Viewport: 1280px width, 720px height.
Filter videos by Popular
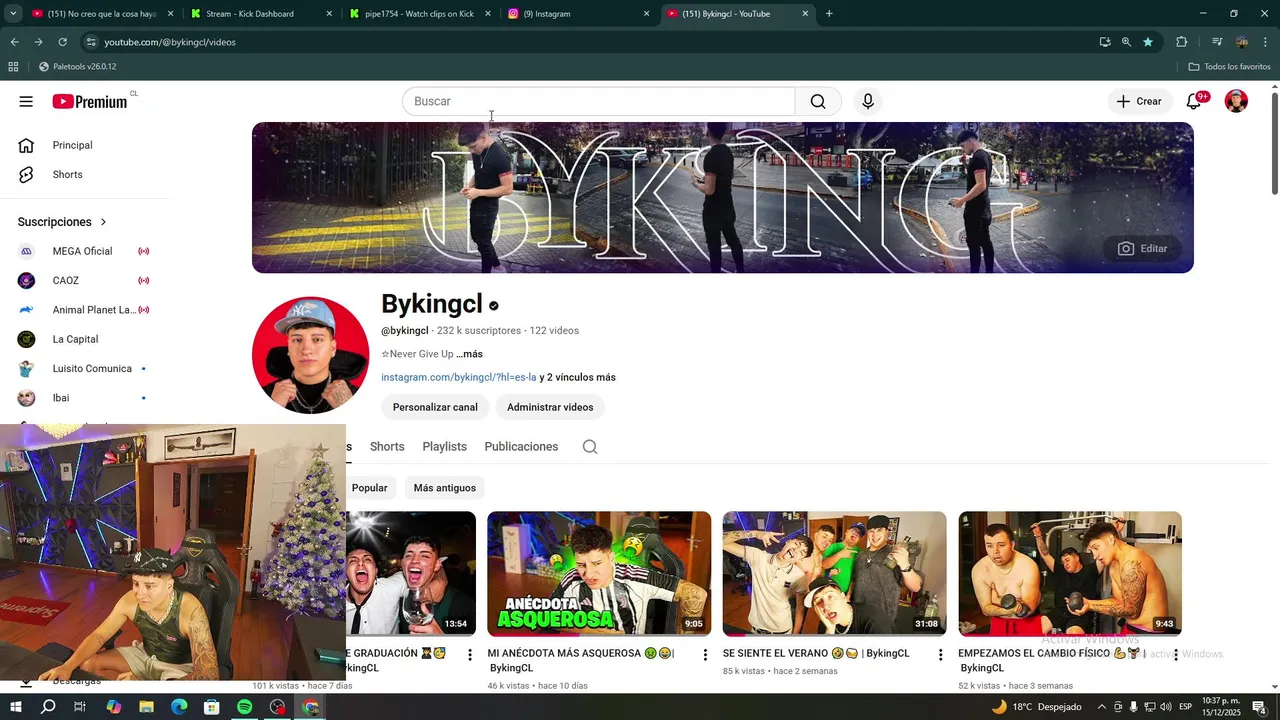[370, 488]
